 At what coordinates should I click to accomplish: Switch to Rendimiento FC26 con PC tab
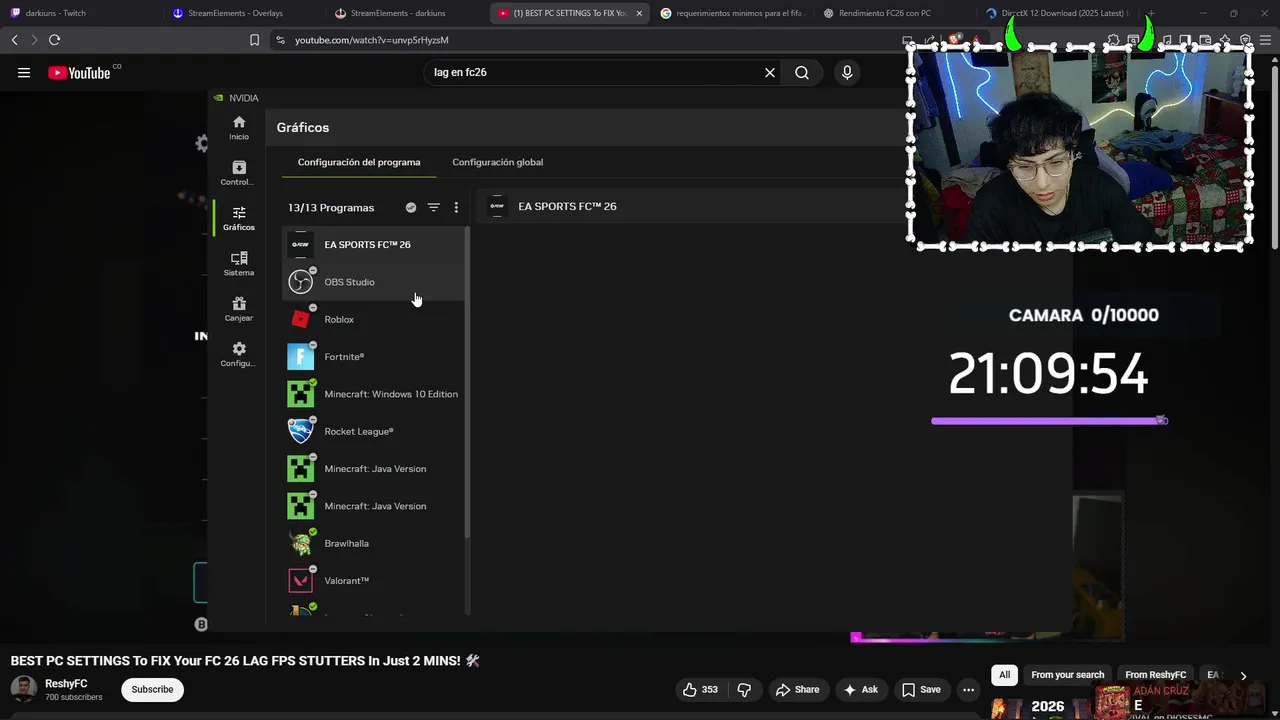click(x=893, y=13)
